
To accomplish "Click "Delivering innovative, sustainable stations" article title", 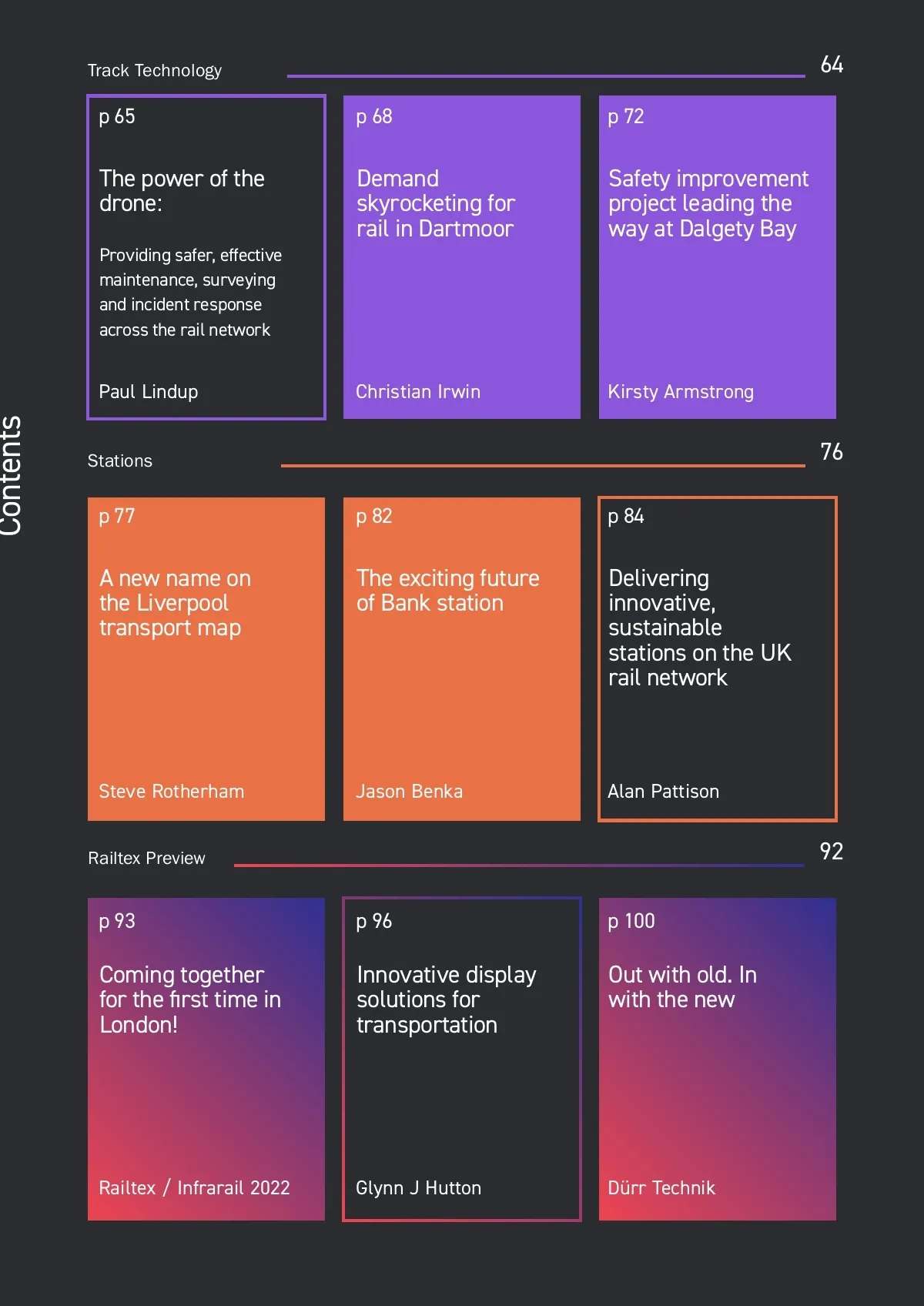I will coord(698,628).
